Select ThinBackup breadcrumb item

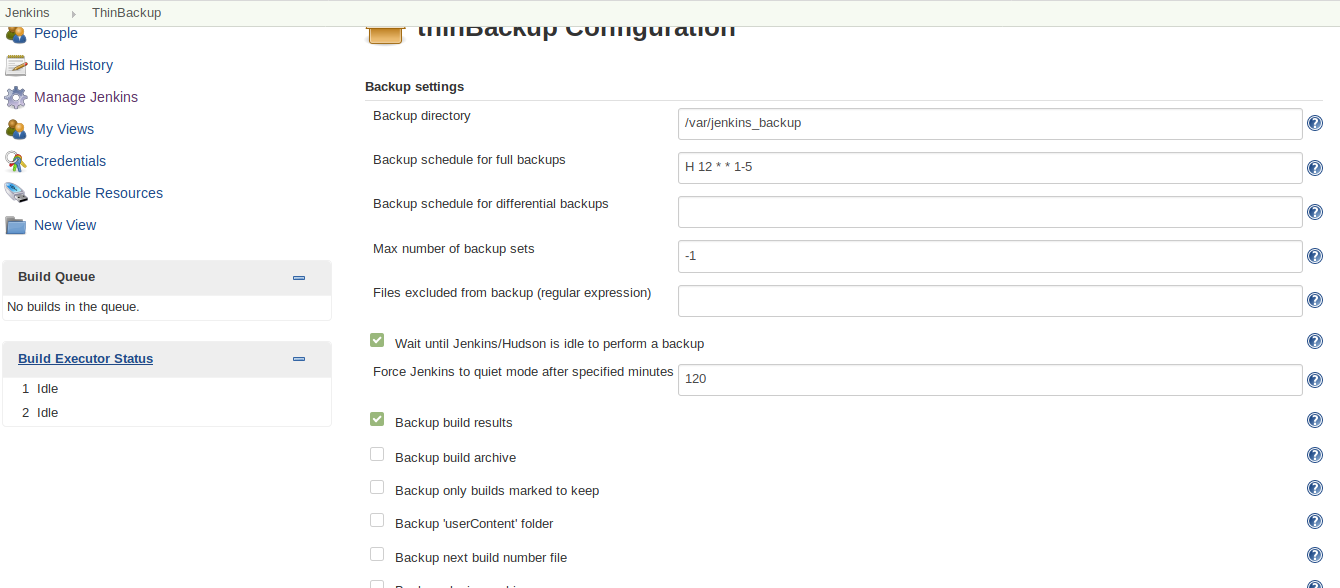tap(126, 13)
